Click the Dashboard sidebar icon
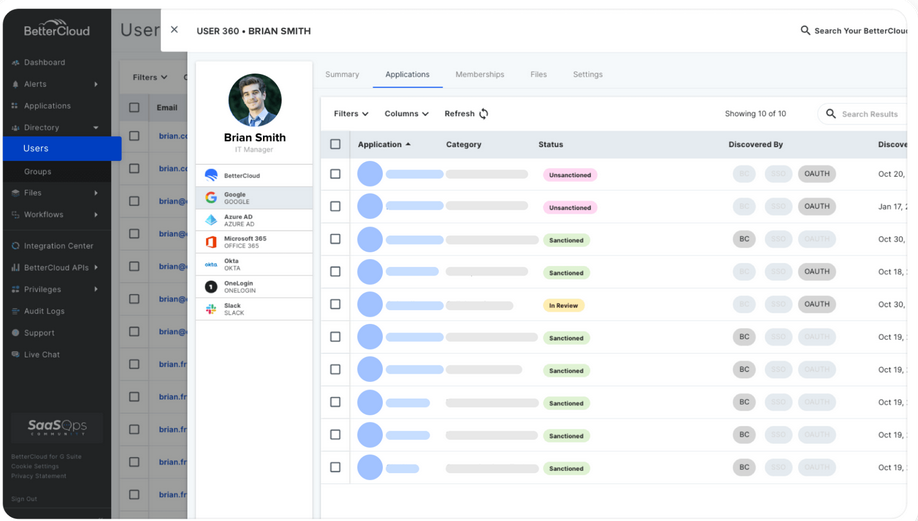The image size is (918, 521). [15, 63]
